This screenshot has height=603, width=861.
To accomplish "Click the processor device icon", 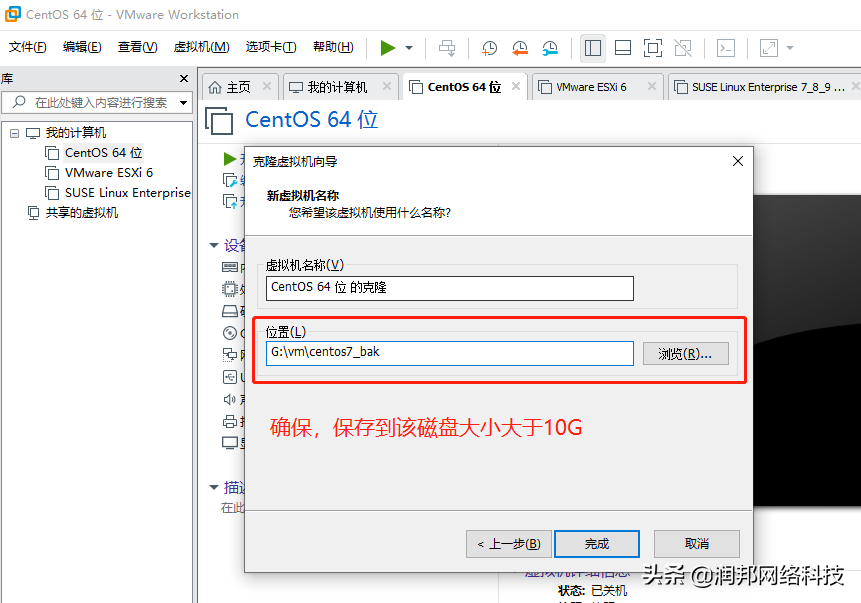I will (230, 289).
